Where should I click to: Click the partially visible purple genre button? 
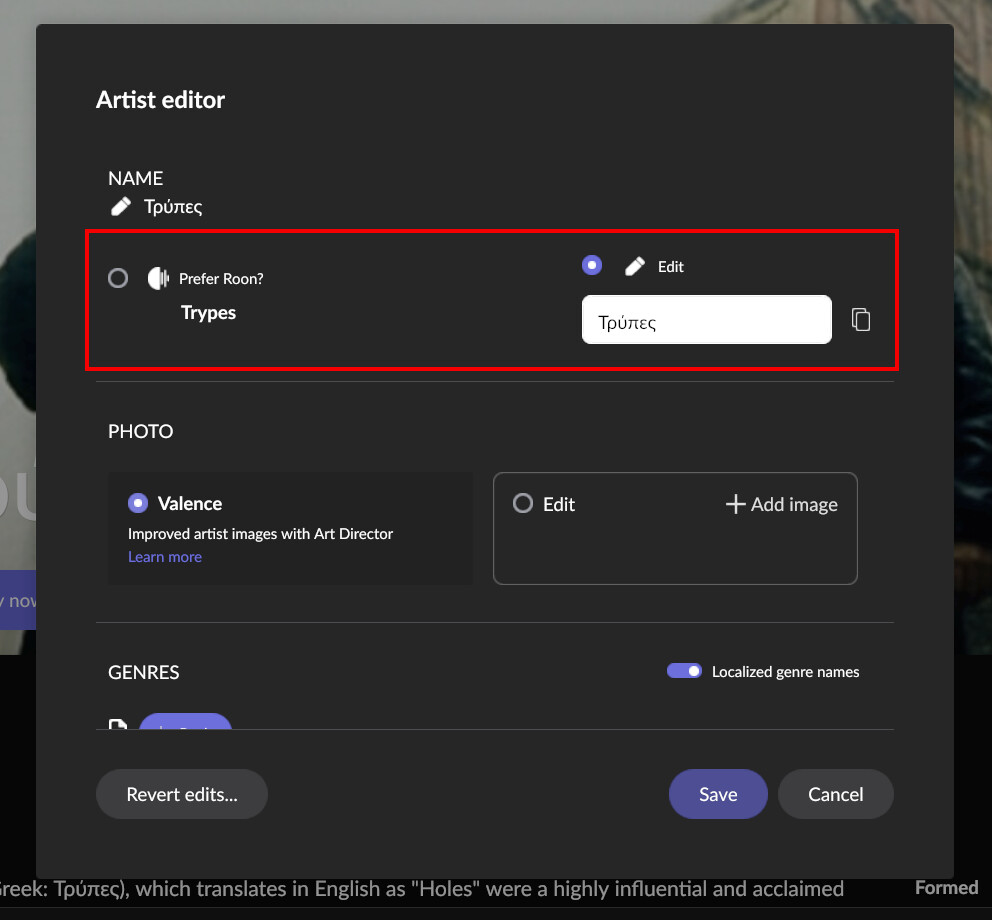pos(185,722)
